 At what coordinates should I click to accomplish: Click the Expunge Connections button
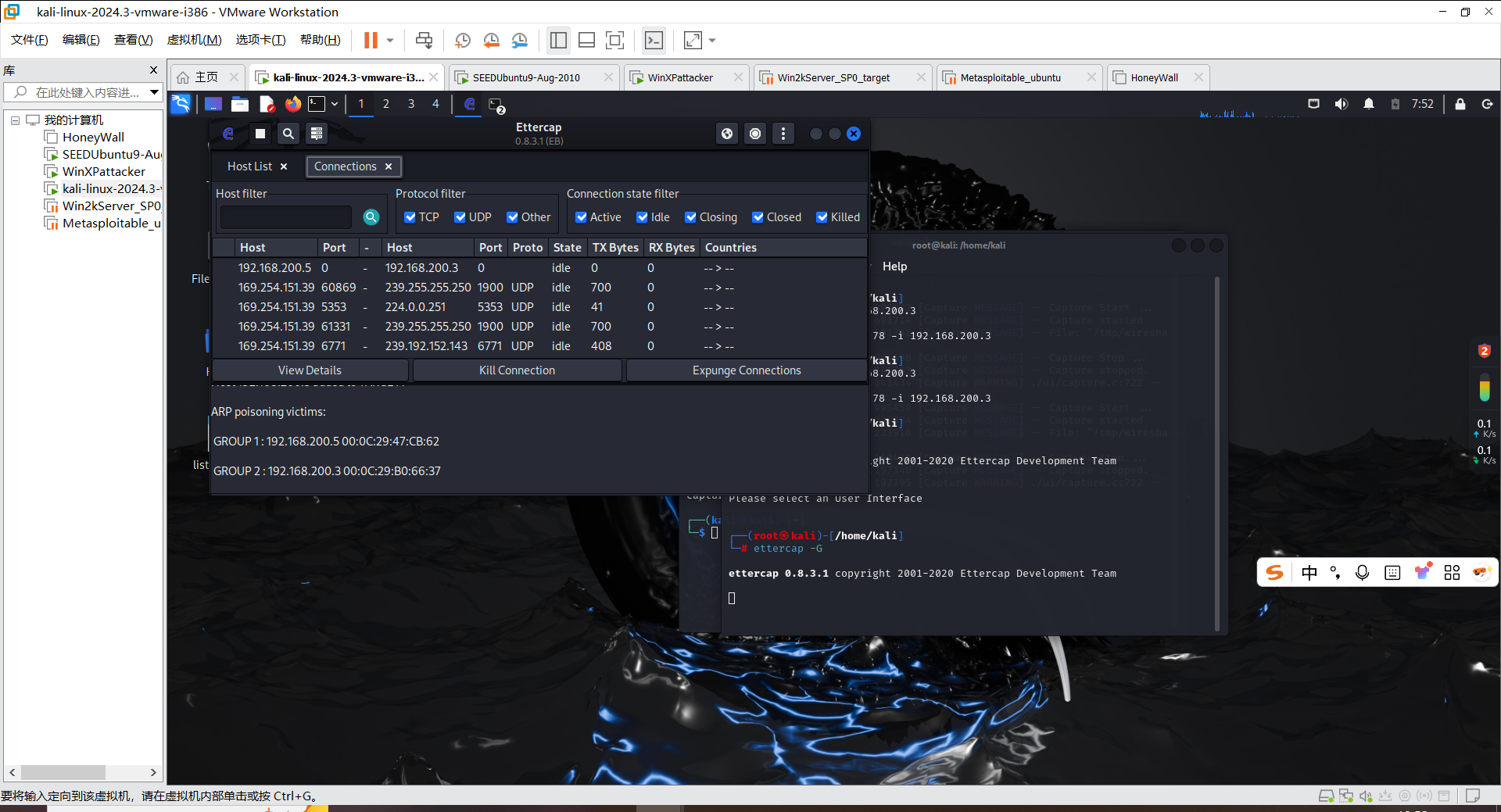[747, 370]
